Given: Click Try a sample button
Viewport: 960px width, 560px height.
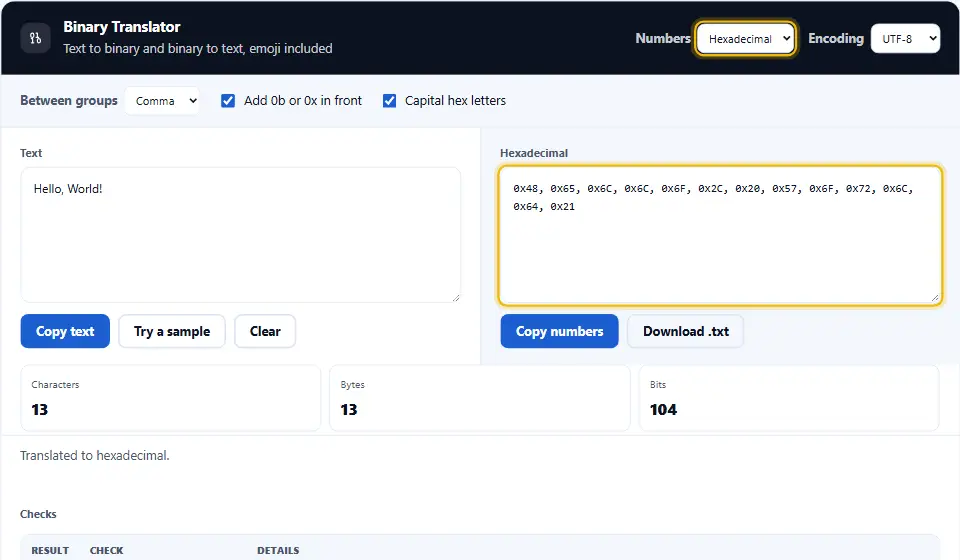Looking at the screenshot, I should point(172,331).
